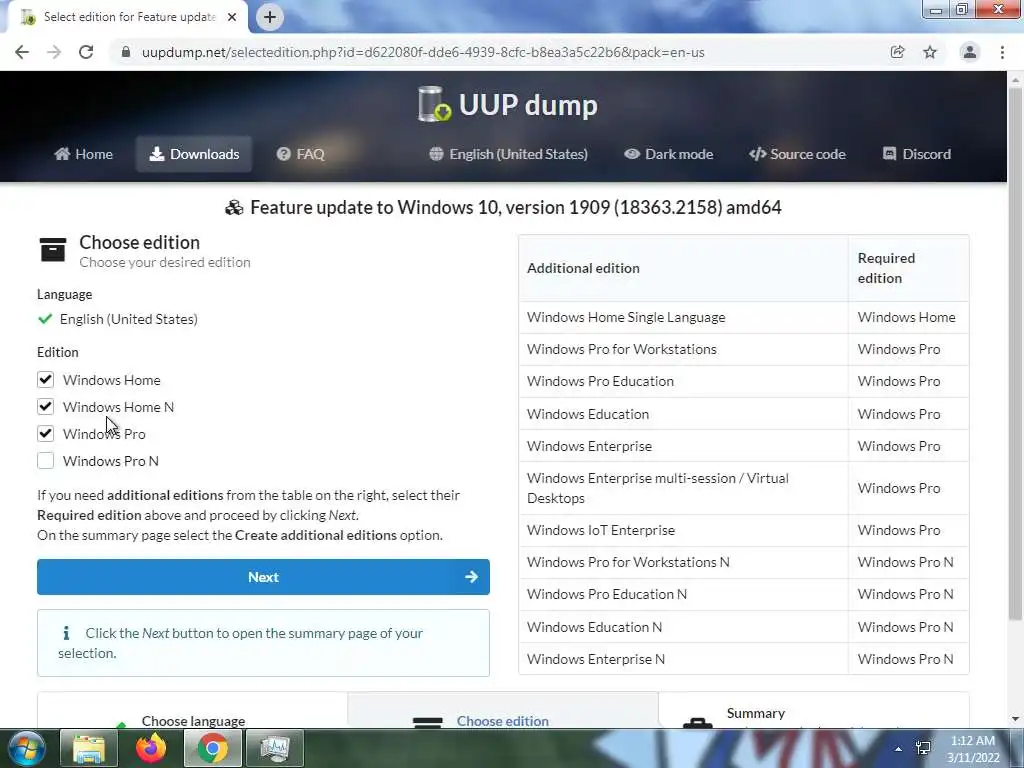The image size is (1024, 768).
Task: Toggle the Windows Home checkbox
Action: 45,379
